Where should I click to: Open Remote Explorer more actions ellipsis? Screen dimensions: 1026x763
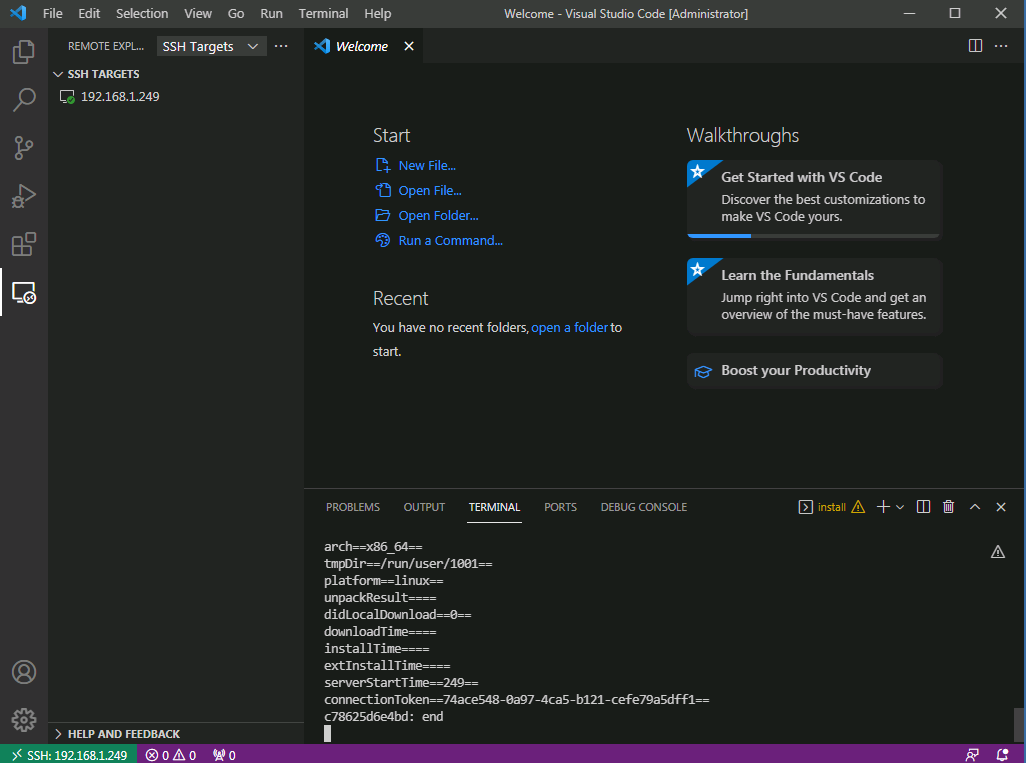[281, 46]
